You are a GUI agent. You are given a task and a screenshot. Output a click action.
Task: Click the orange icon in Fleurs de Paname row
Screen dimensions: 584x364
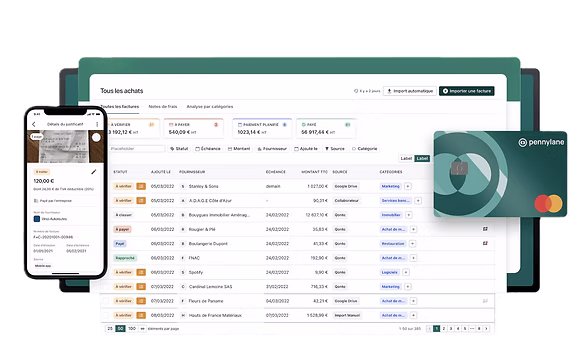[141, 301]
